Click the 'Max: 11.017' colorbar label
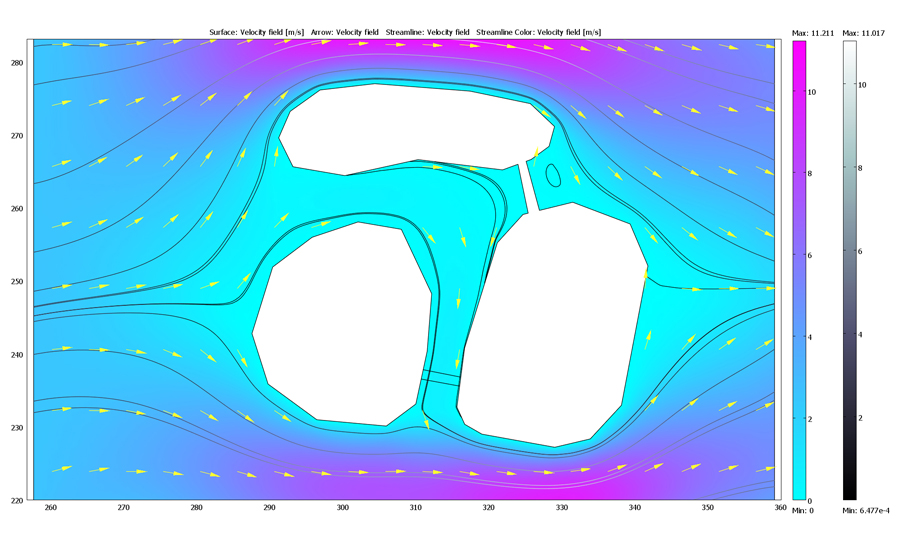The width and height of the screenshot is (900, 540). [863, 33]
